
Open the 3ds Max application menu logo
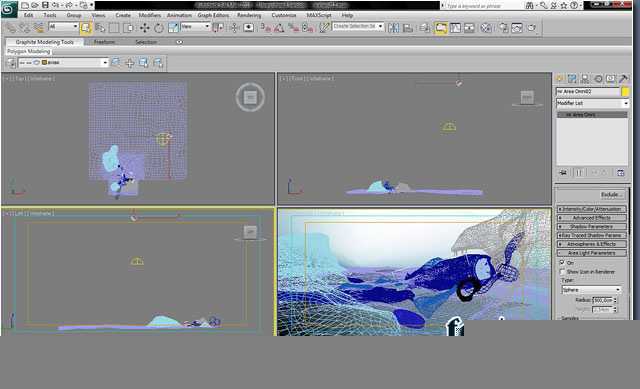[x=9, y=9]
